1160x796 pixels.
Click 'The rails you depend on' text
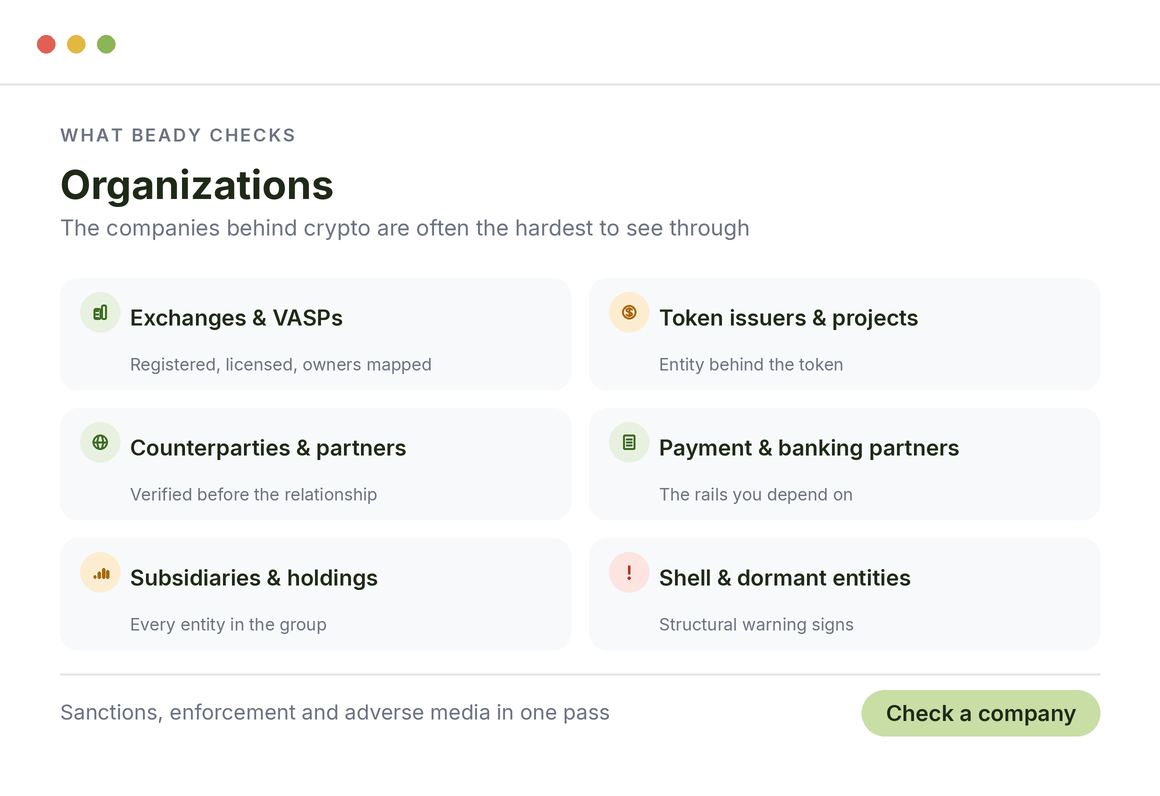tap(755, 494)
